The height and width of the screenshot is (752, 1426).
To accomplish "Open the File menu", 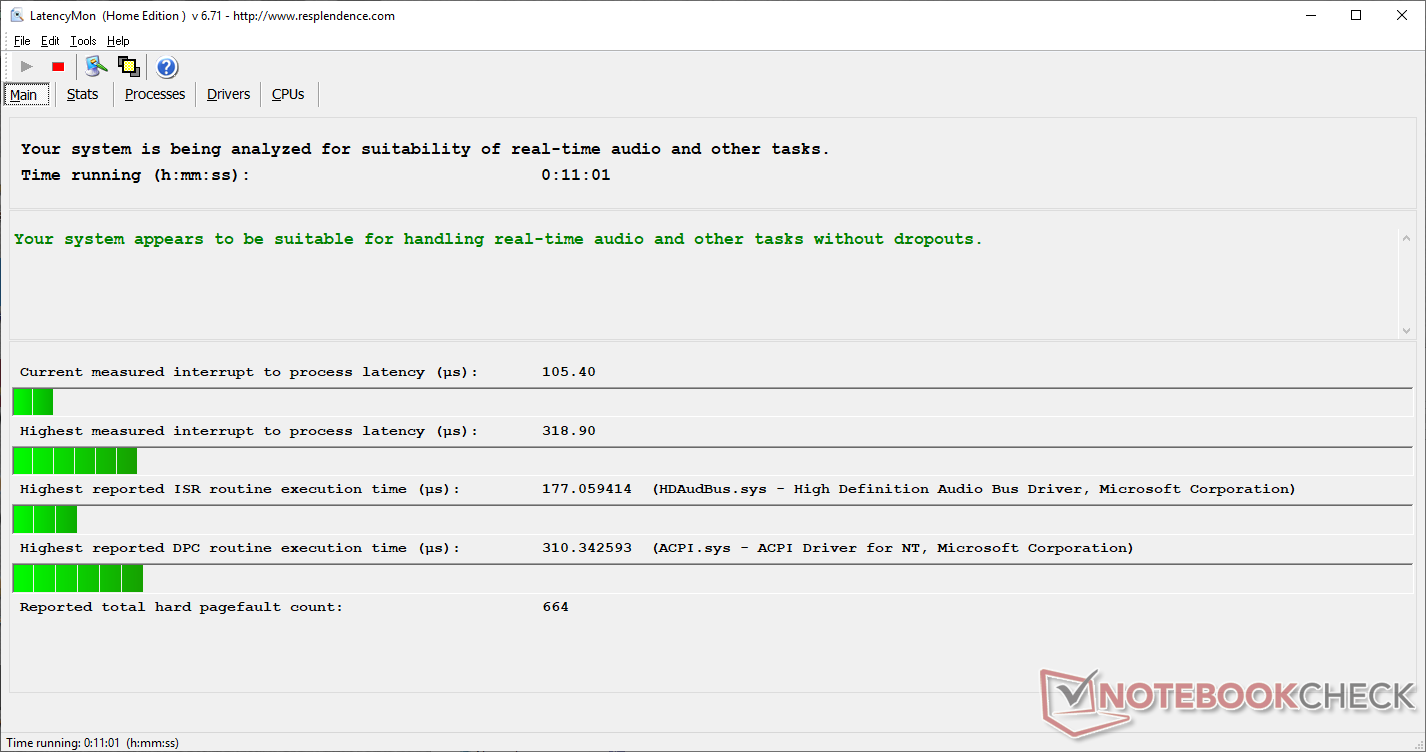I will coord(22,41).
